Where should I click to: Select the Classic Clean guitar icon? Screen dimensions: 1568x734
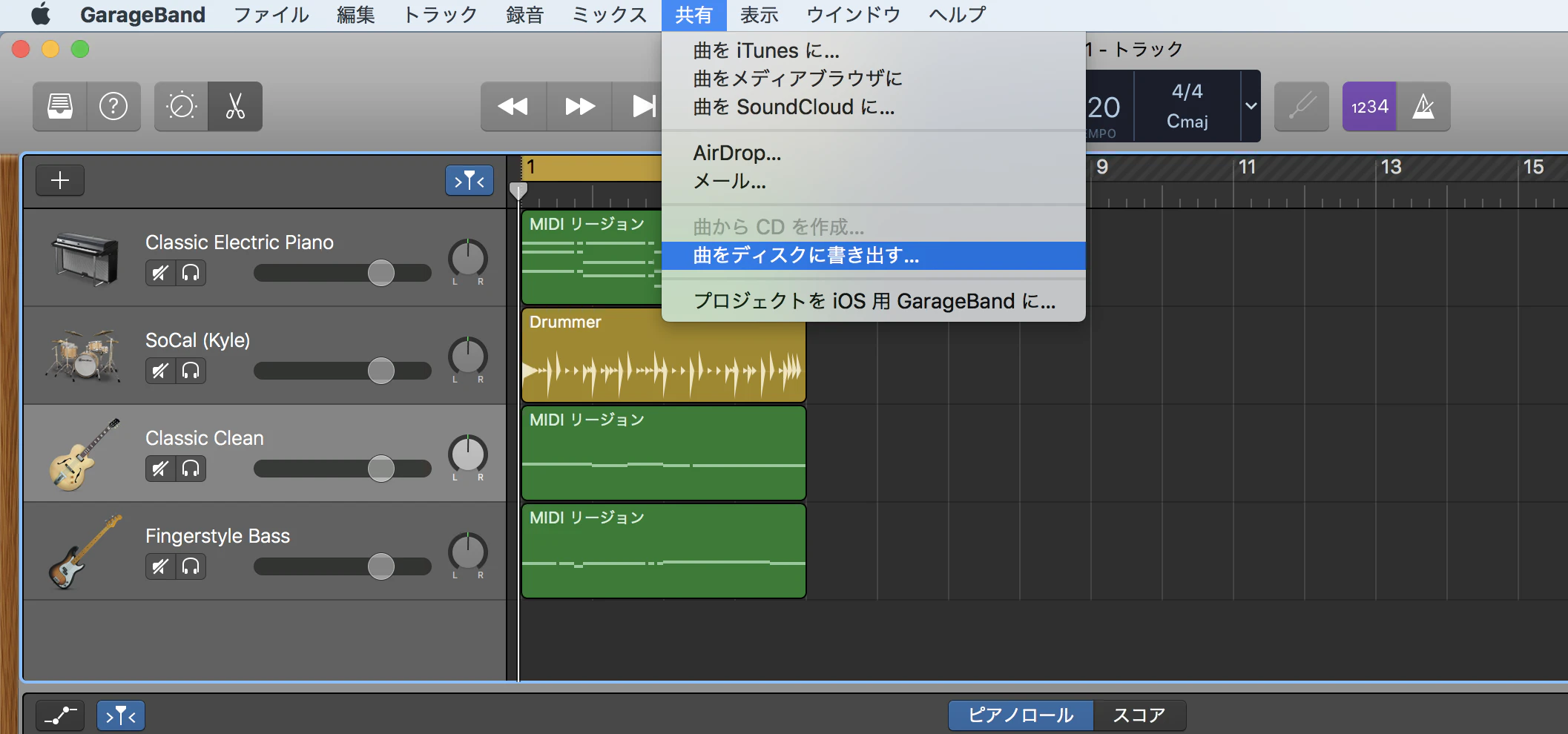tap(83, 454)
